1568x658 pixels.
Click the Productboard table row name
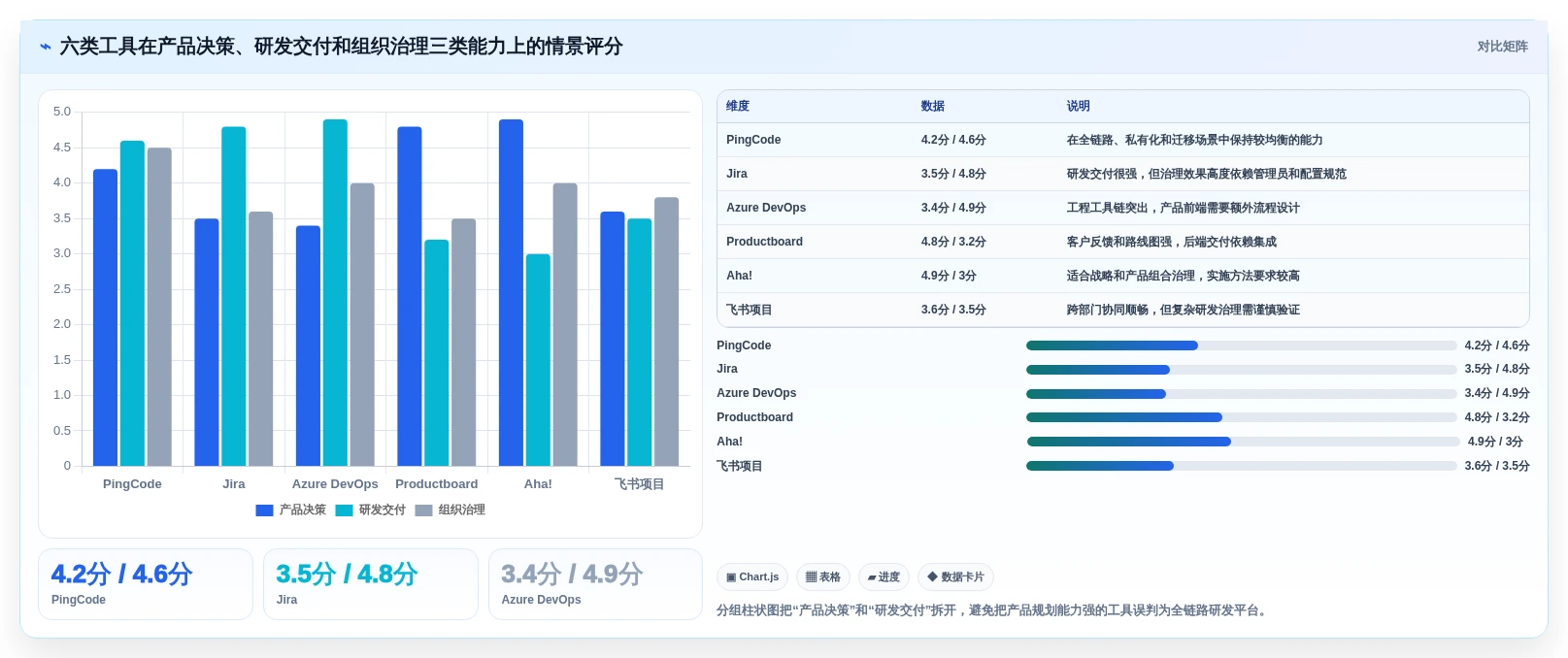pos(764,243)
